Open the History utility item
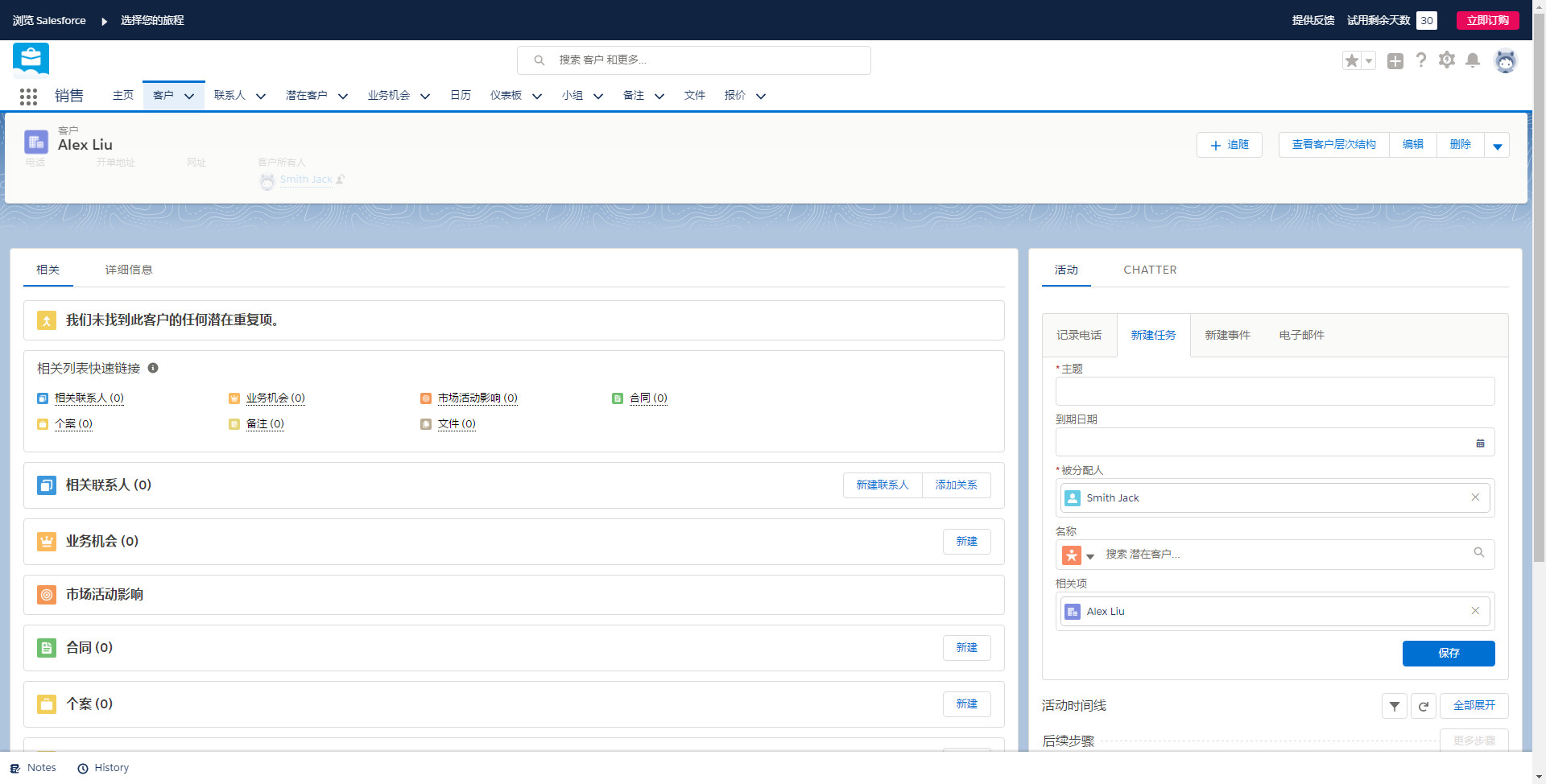The height and width of the screenshot is (784, 1546). [103, 768]
